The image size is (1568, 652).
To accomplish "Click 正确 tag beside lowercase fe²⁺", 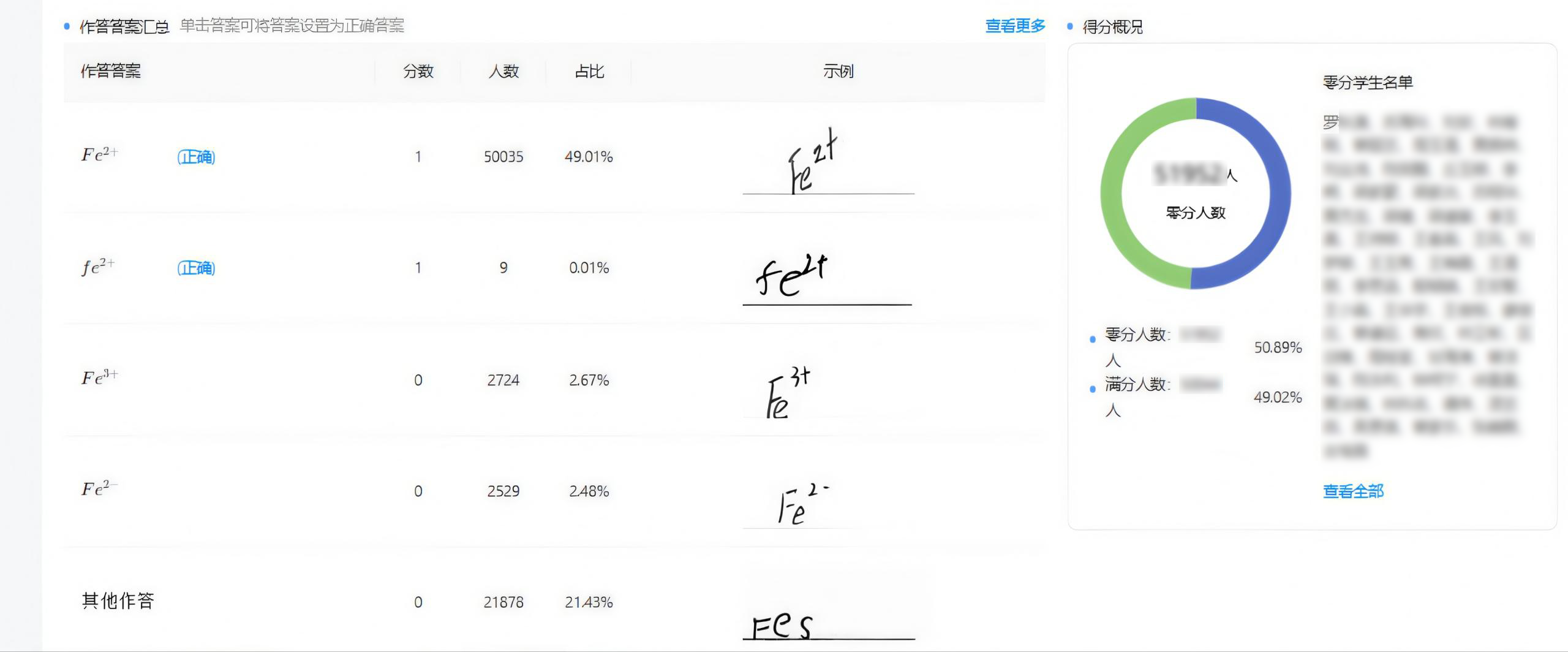I will [196, 268].
